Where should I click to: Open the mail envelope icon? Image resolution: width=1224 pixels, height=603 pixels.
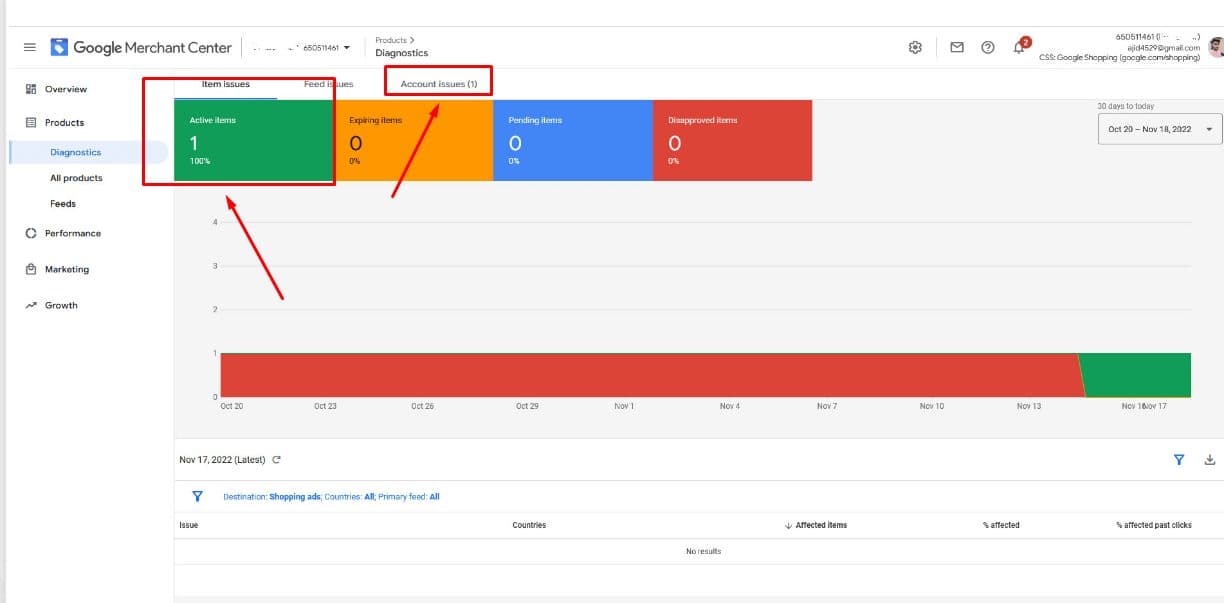coord(957,47)
